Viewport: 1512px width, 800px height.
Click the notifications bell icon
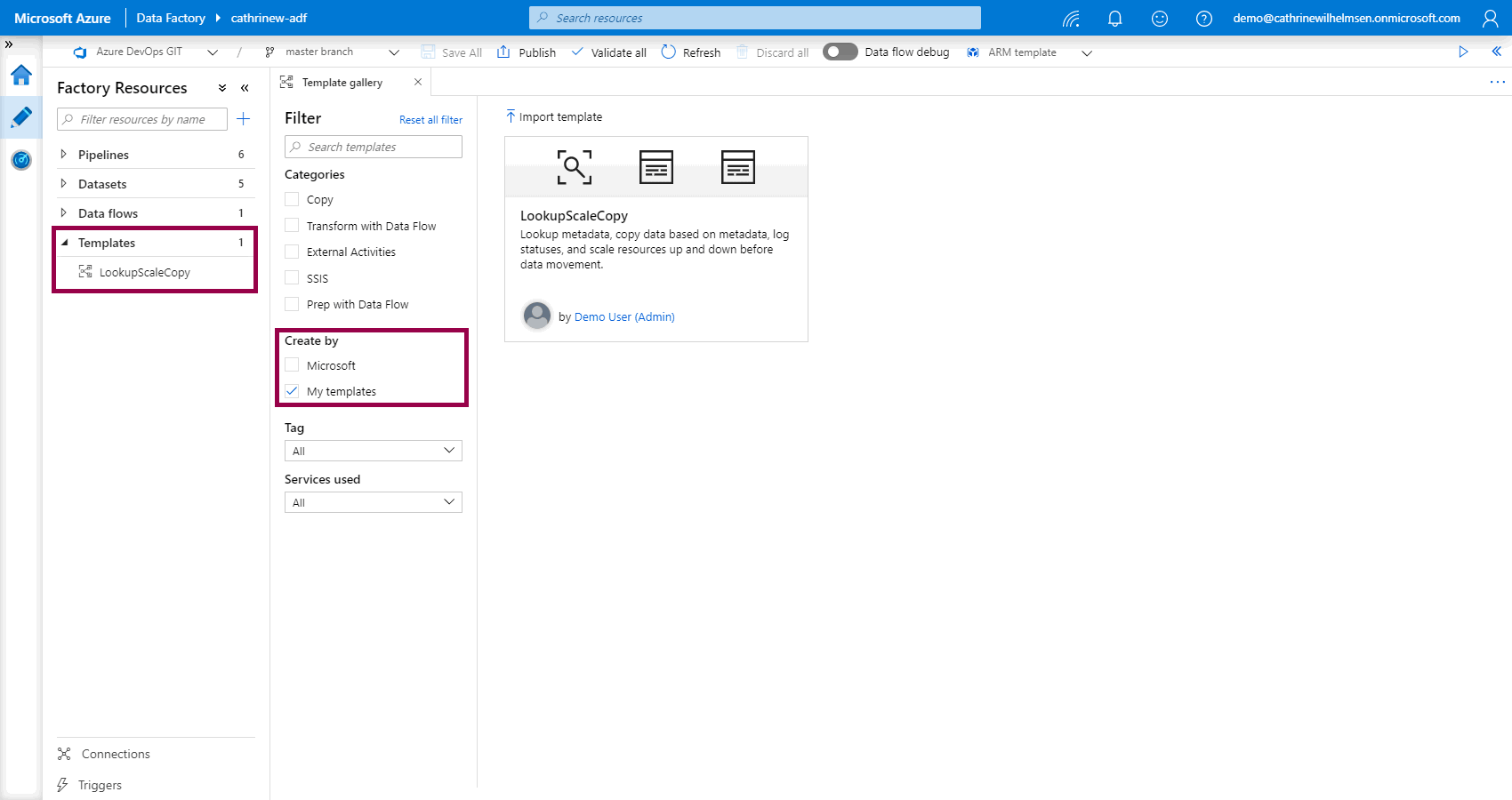(1114, 19)
